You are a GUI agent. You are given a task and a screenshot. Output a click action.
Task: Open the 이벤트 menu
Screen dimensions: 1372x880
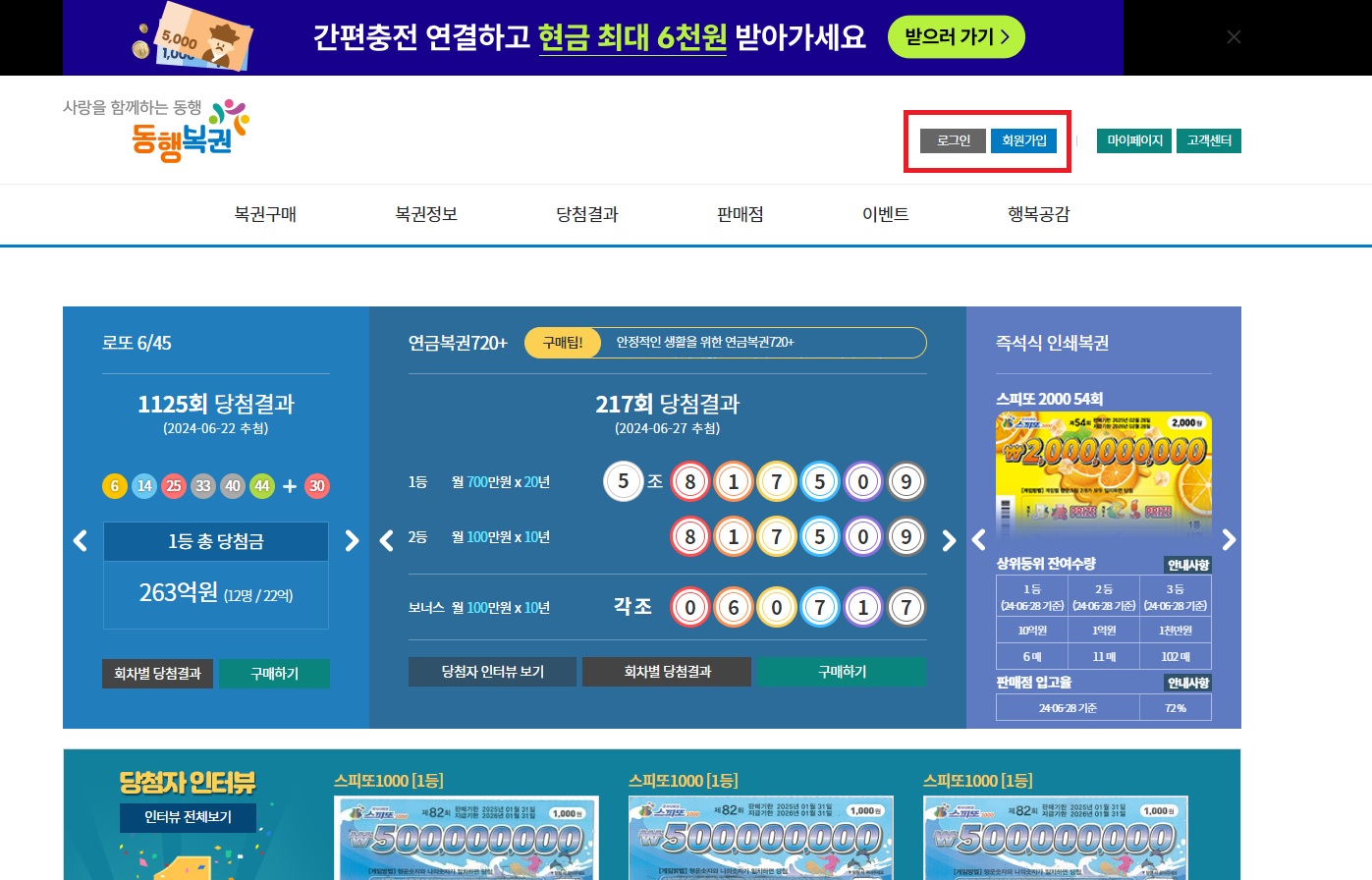pos(886,214)
